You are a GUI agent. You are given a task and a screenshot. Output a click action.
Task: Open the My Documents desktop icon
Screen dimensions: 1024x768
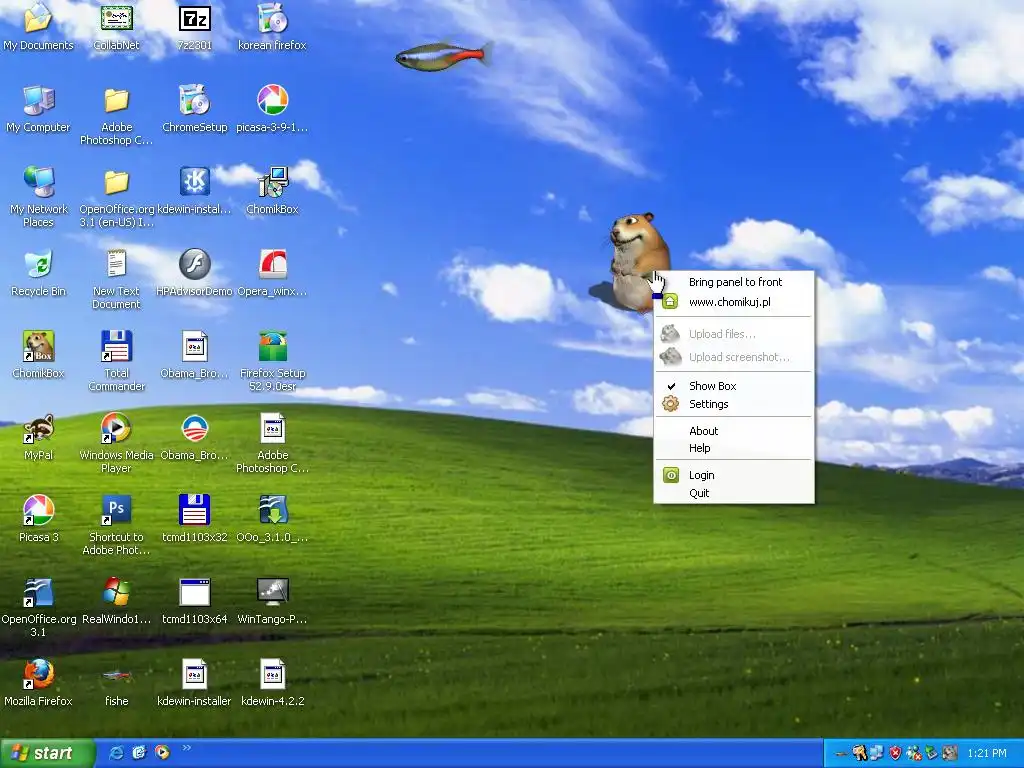click(38, 26)
